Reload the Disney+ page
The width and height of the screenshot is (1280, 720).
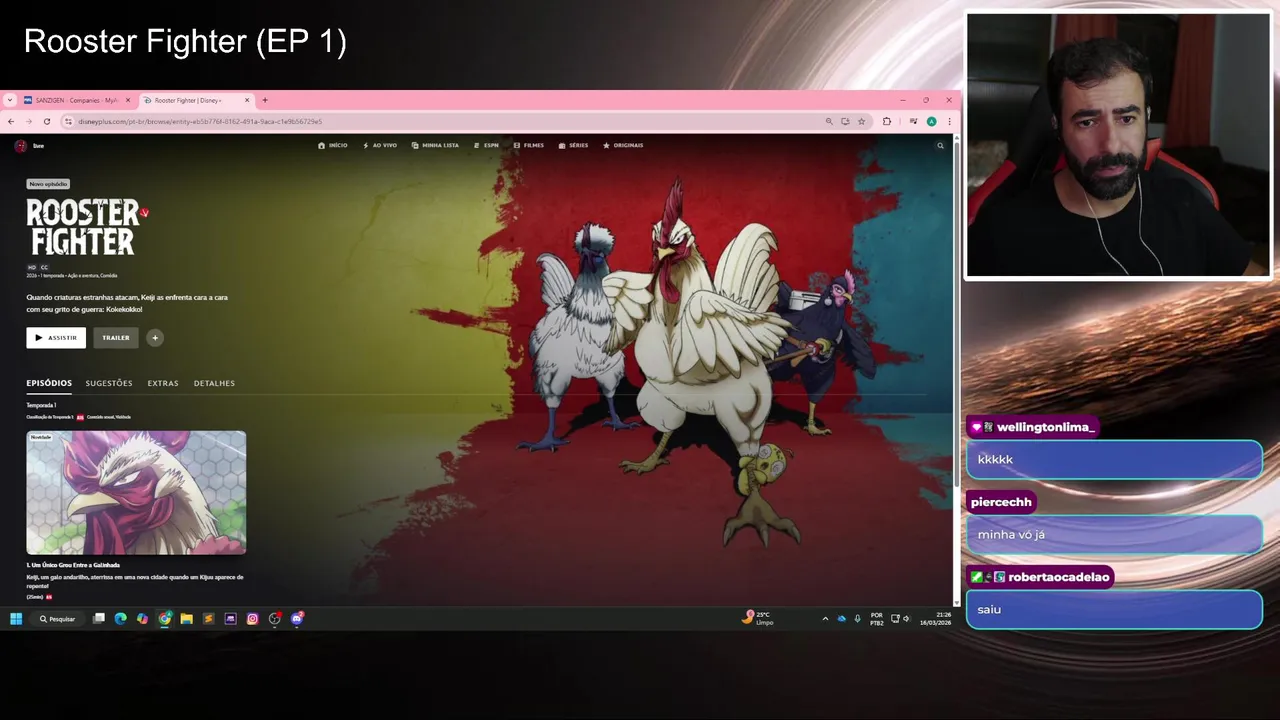[x=47, y=121]
